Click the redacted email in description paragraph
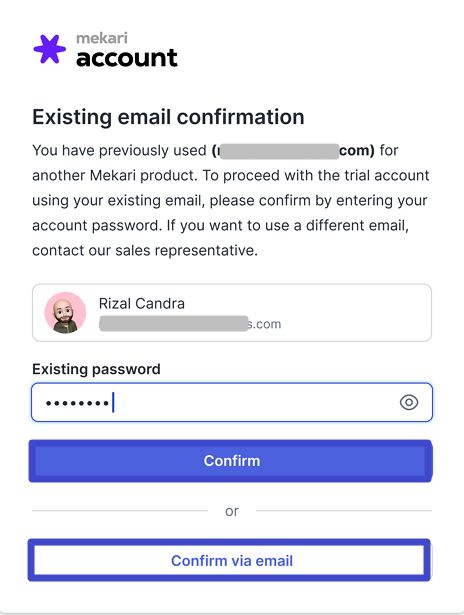The height and width of the screenshot is (615, 464). coord(293,151)
